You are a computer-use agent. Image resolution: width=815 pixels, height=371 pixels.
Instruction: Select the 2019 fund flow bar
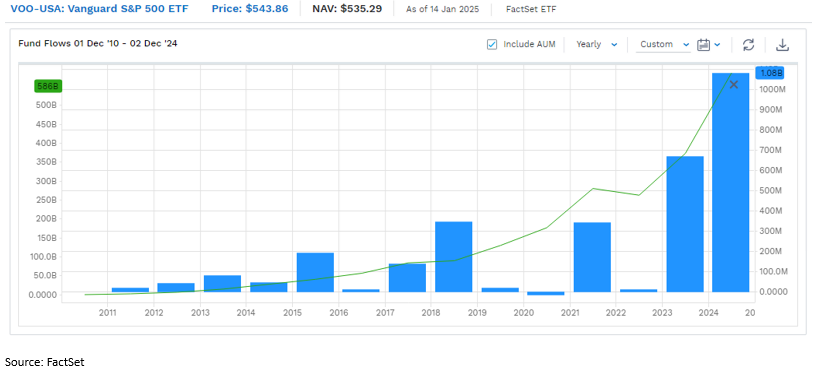click(x=499, y=290)
